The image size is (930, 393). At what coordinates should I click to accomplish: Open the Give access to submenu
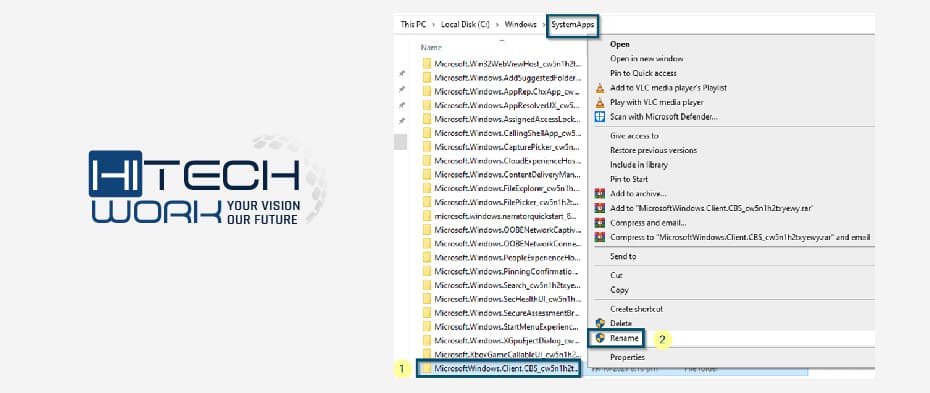[634, 136]
